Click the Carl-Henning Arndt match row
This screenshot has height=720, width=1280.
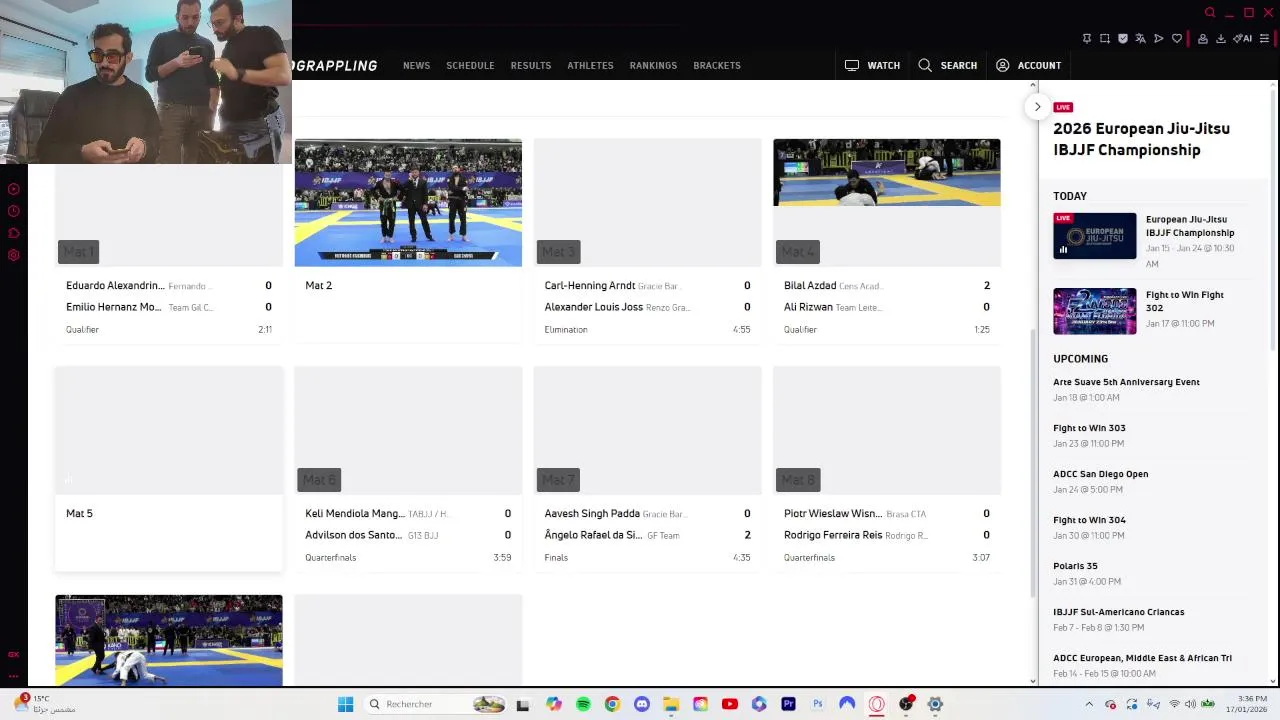(647, 286)
